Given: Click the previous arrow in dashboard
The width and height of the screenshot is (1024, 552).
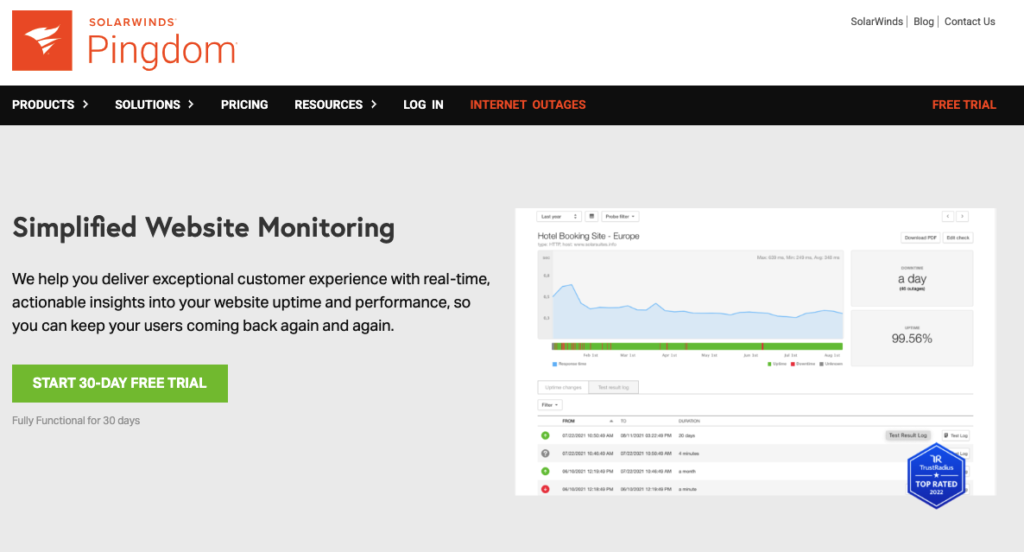Looking at the screenshot, I should pyautogui.click(x=948, y=216).
